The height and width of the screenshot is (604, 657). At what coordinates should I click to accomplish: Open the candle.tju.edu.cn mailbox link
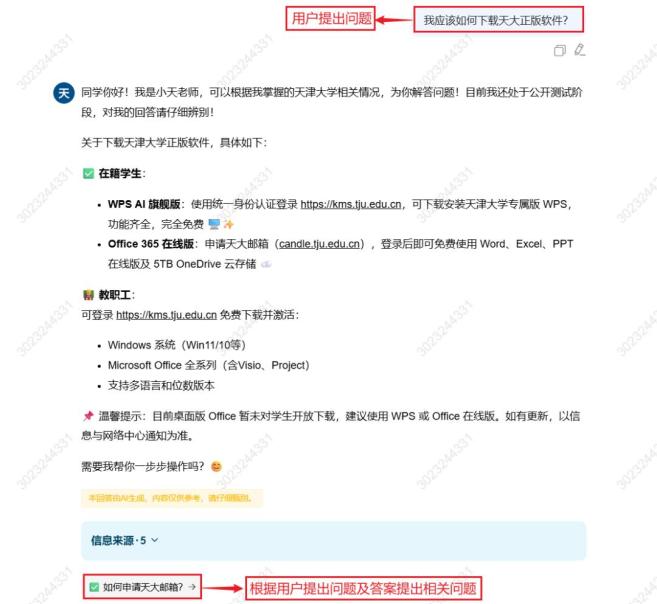(x=319, y=244)
